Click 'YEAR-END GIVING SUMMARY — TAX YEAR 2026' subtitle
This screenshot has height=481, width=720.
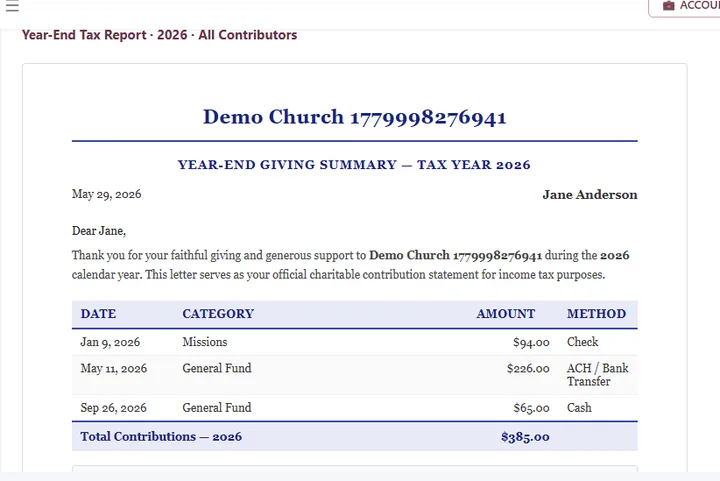[x=354, y=165]
